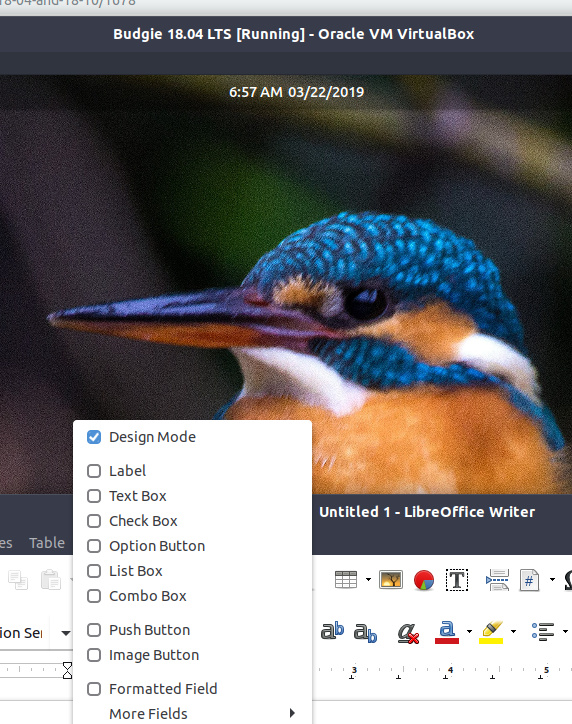572x724 pixels.
Task: Uncheck the Design Mode checkbox
Action: pyautogui.click(x=94, y=437)
